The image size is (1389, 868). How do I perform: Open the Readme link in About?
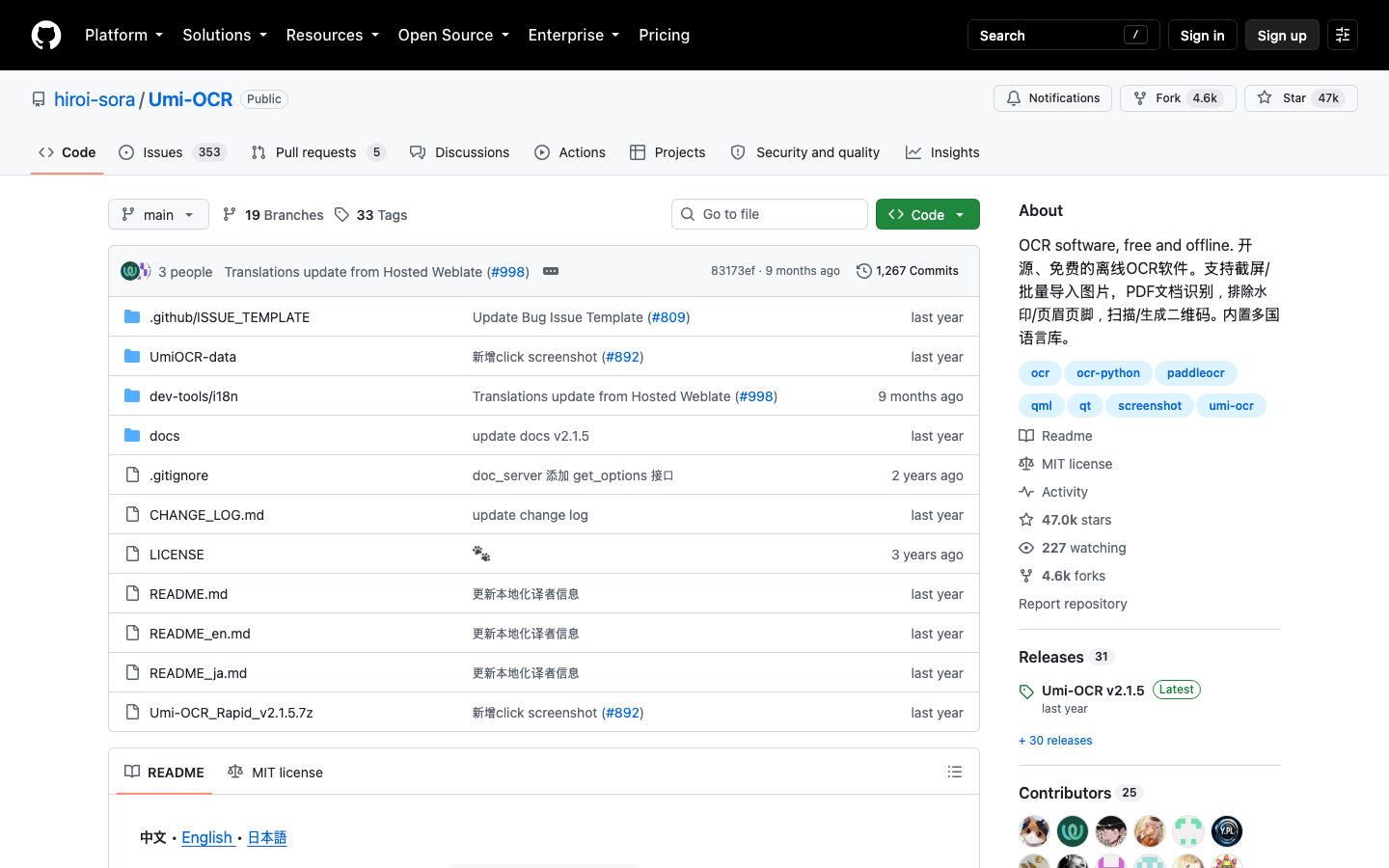(x=1056, y=436)
